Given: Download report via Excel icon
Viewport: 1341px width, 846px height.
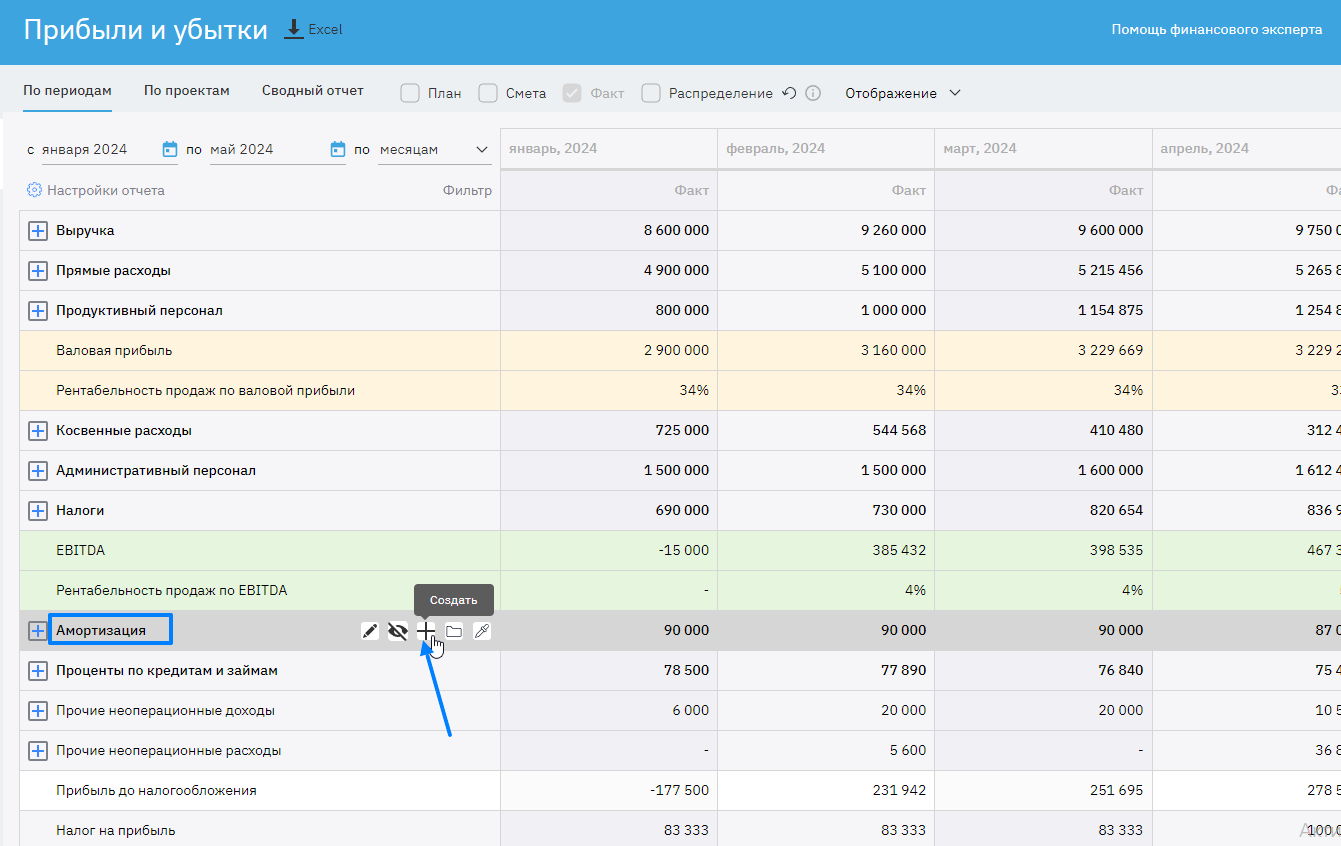Looking at the screenshot, I should click(x=294, y=30).
